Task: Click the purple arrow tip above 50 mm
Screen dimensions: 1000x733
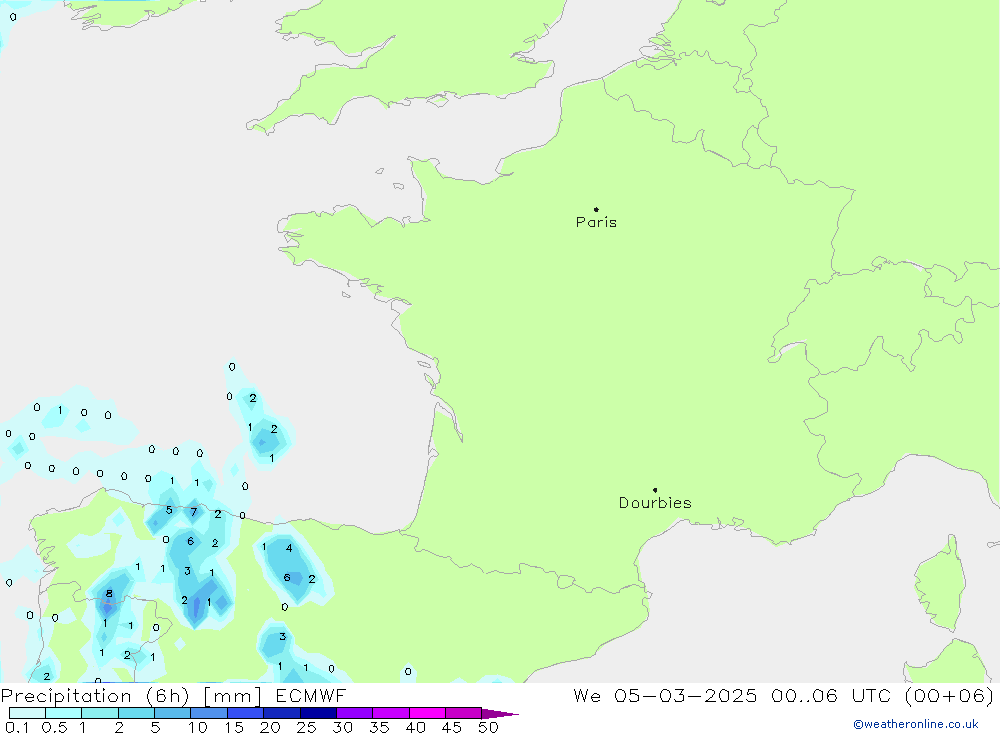Action: [500, 714]
